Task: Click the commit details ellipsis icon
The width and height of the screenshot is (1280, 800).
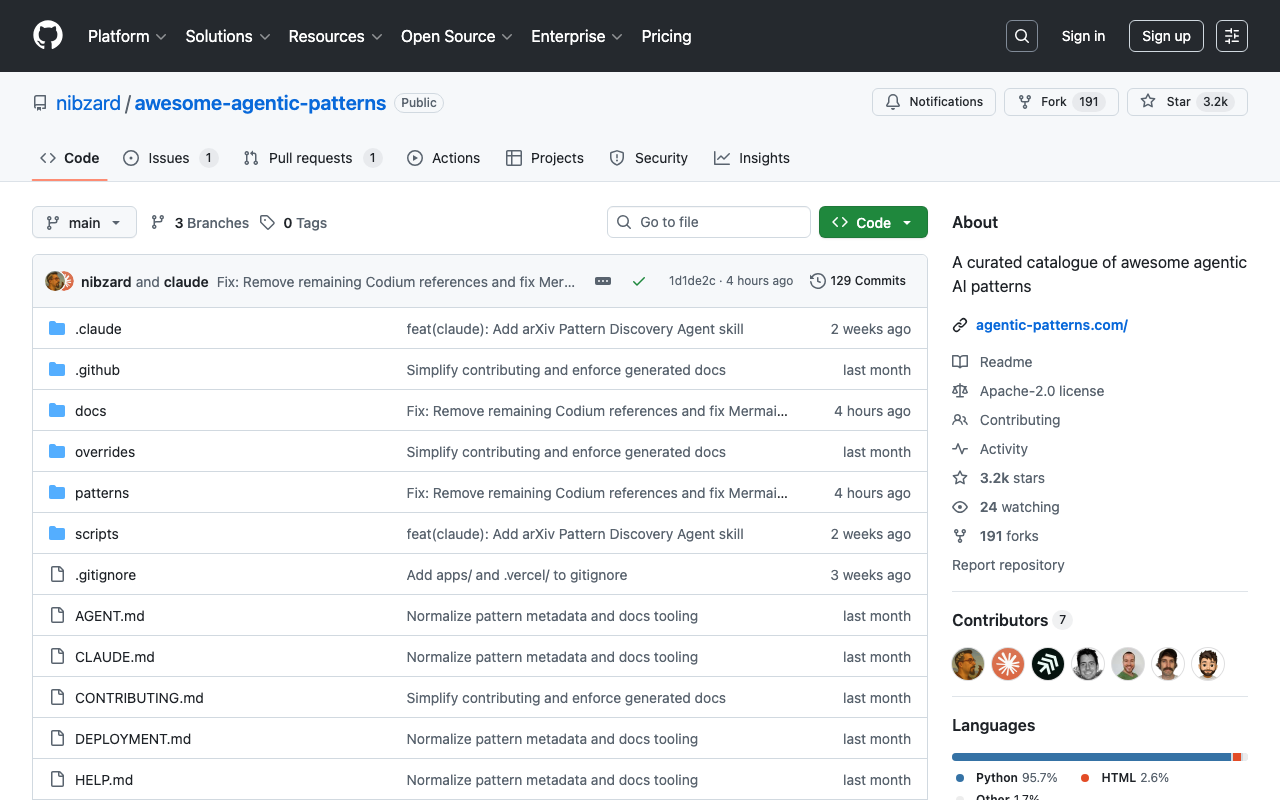Action: tap(603, 281)
